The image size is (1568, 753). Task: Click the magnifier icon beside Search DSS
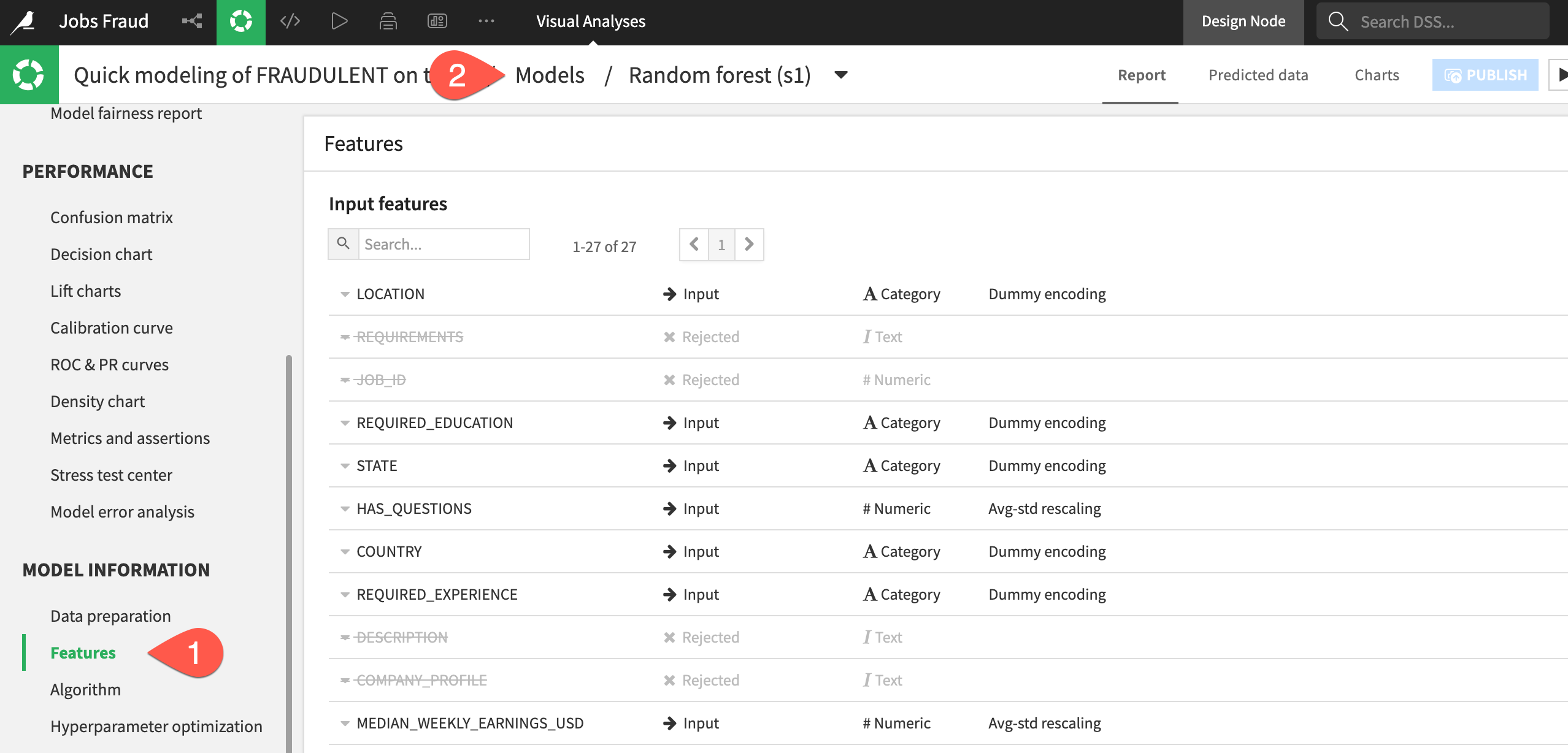coord(1338,22)
